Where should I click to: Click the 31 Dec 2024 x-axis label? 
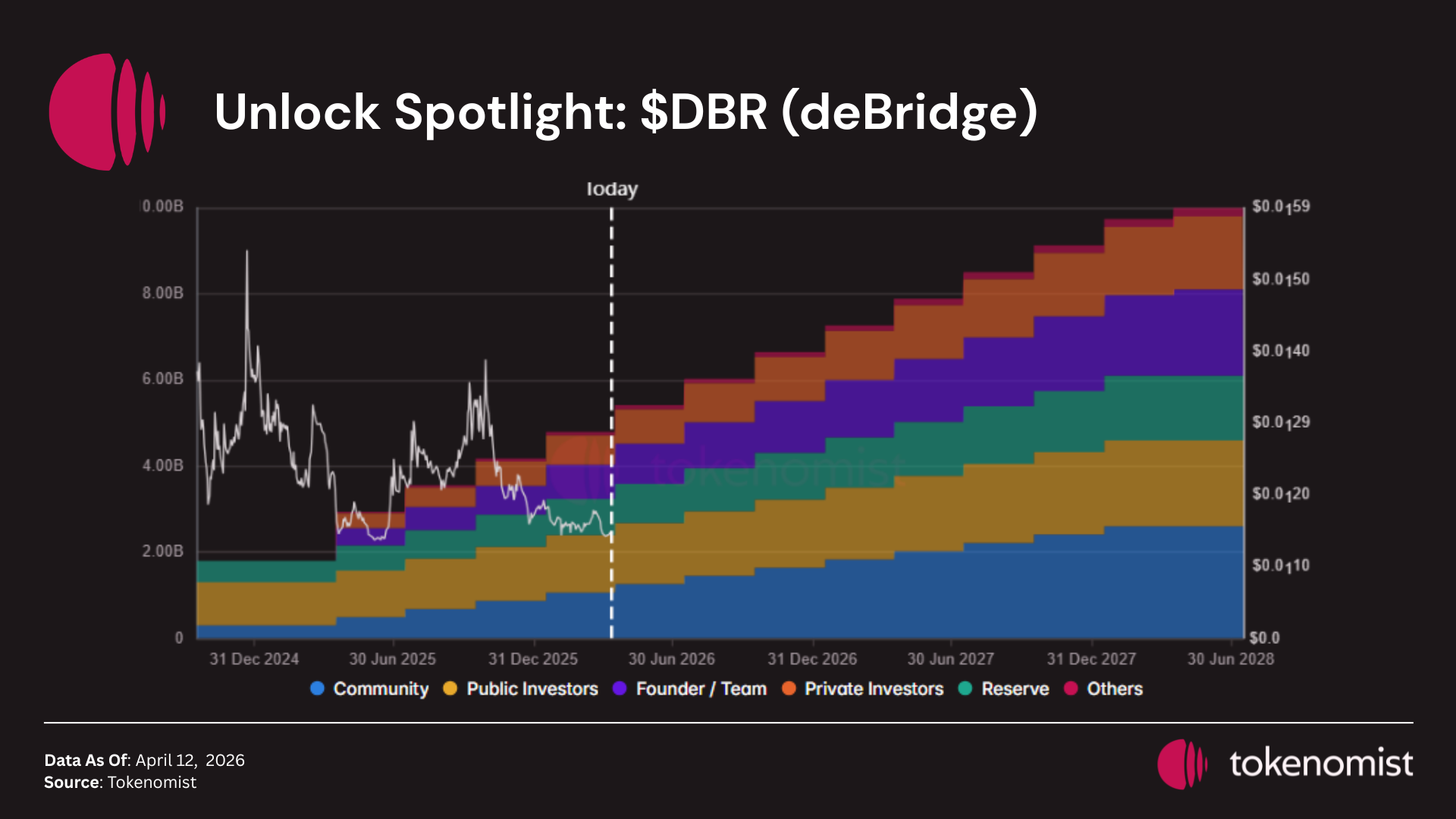[x=254, y=659]
